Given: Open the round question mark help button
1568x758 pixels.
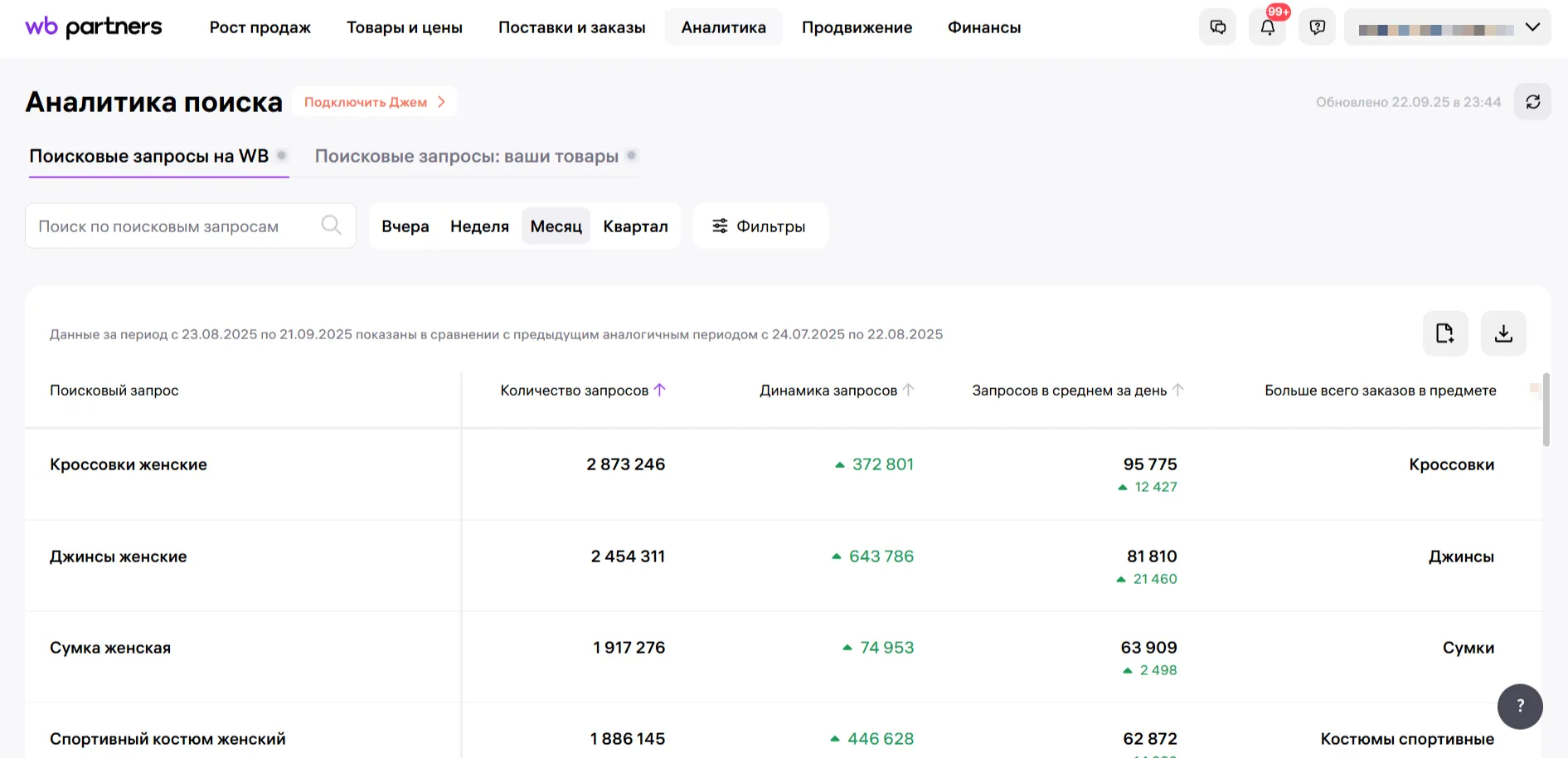Looking at the screenshot, I should coord(1520,706).
